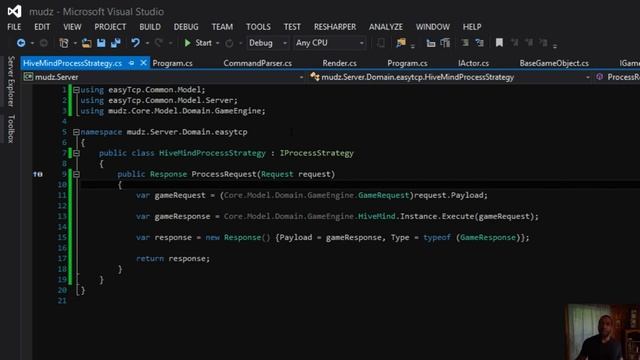Image resolution: width=640 pixels, height=360 pixels.
Task: Click the Navigate Backward arrow icon
Action: (x=21, y=43)
